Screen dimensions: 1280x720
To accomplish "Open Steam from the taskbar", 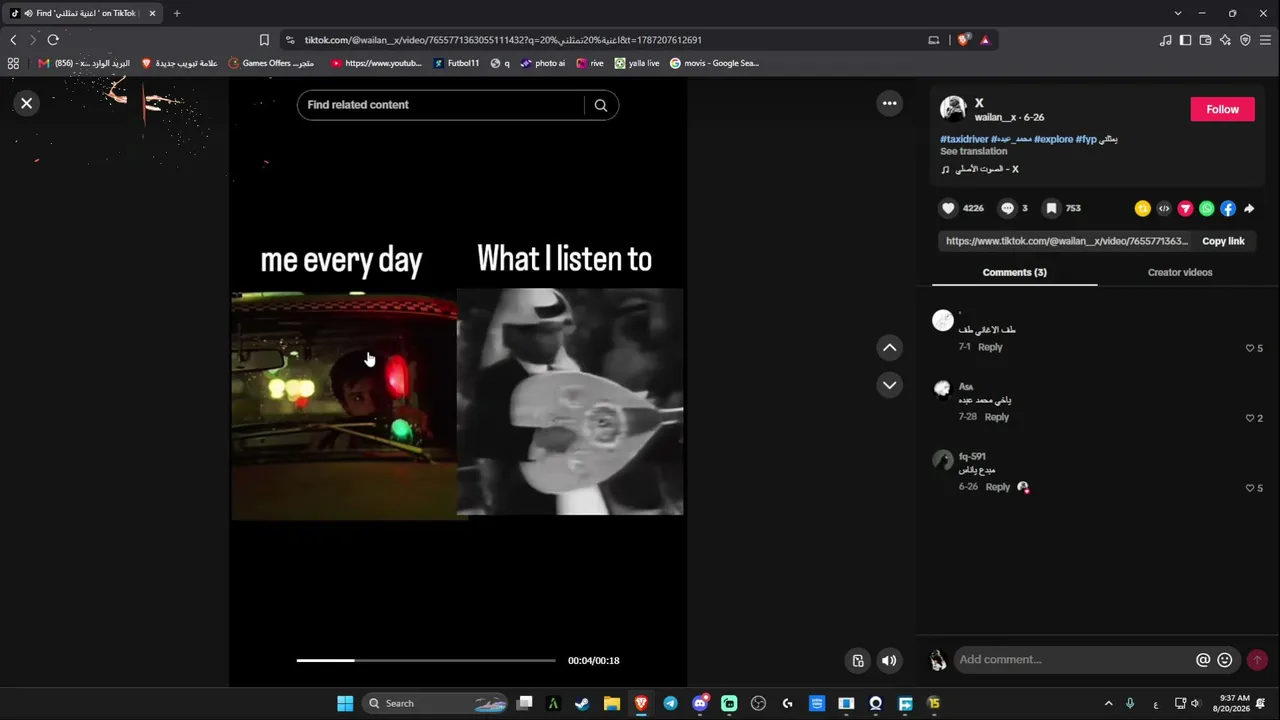I will [x=582, y=703].
